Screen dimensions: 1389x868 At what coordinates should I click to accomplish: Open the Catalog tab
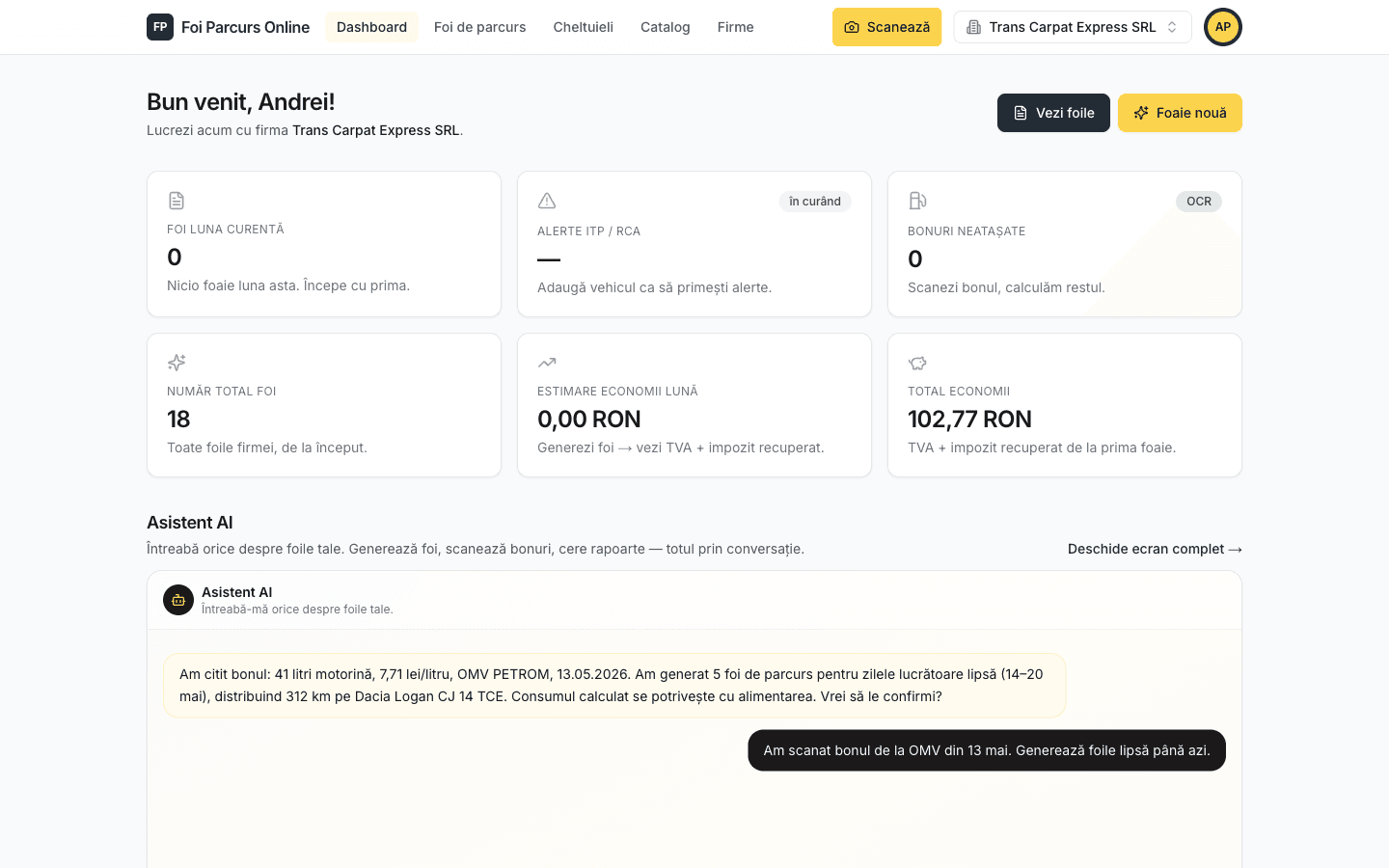666,27
